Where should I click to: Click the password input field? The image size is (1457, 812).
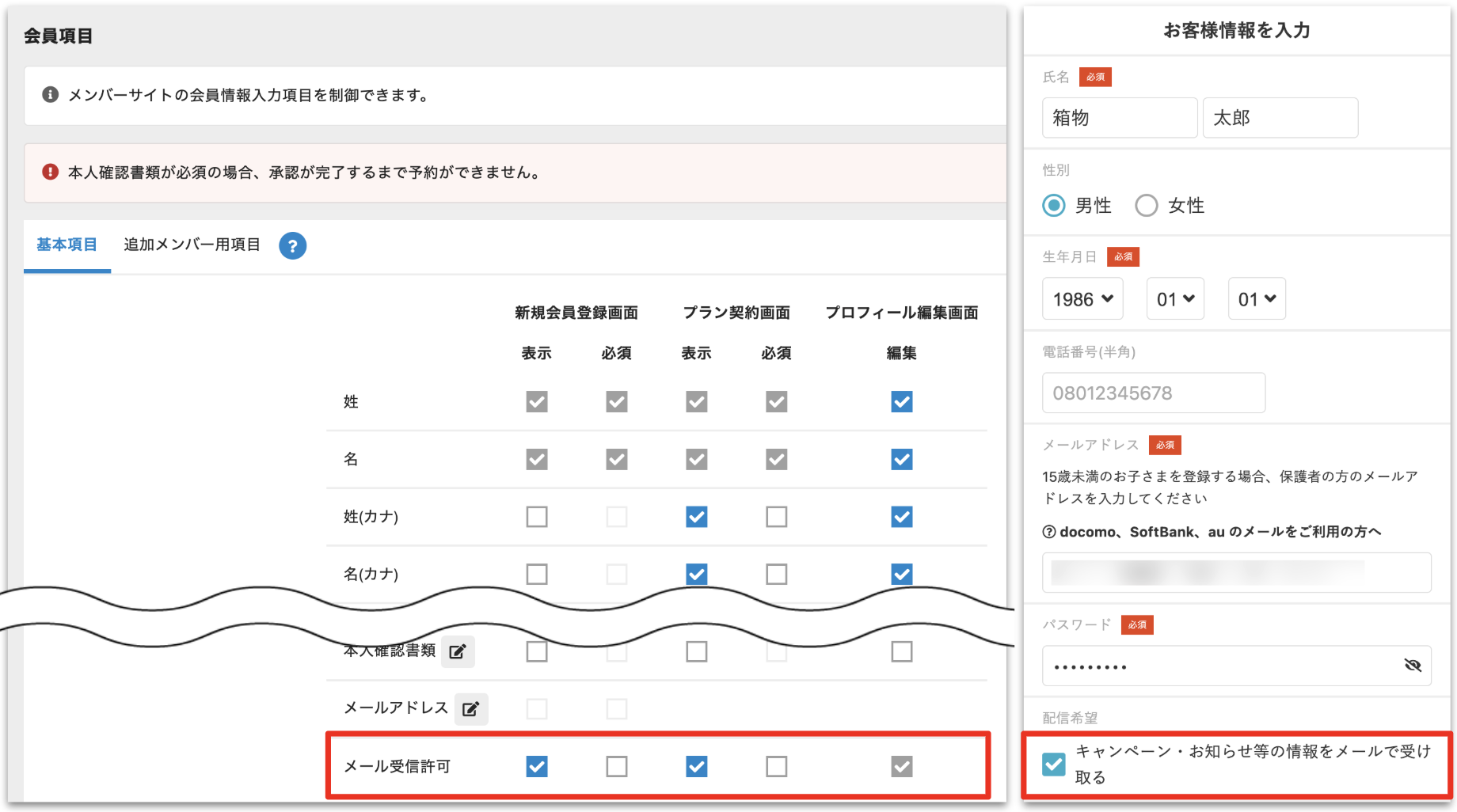coord(1237,666)
